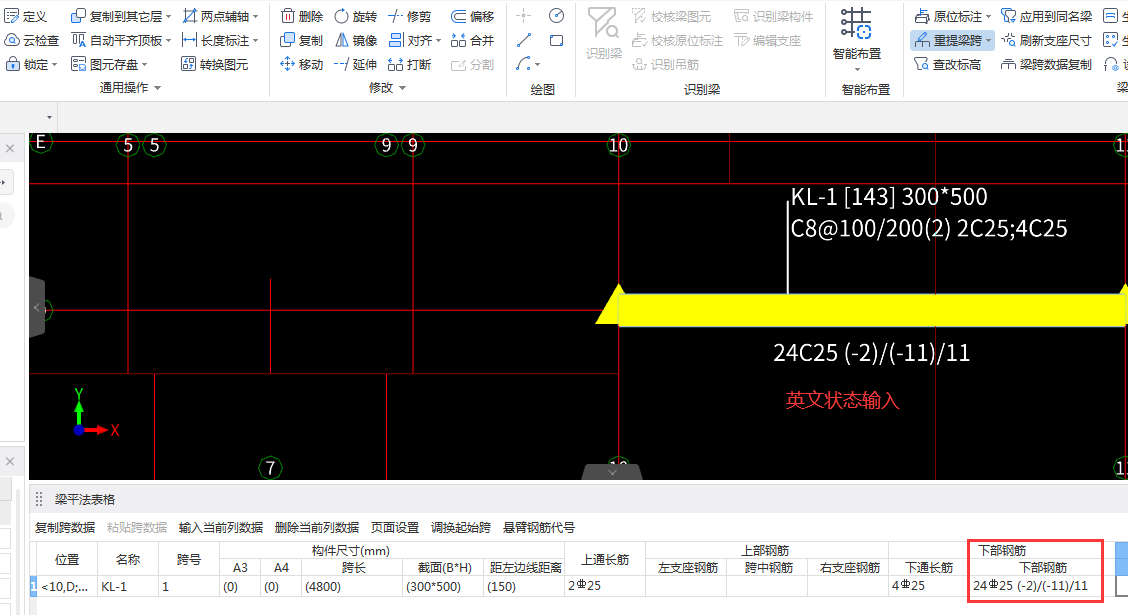Click the 删除 delete trash icon
Image resolution: width=1128 pixels, height=615 pixels.
287,16
